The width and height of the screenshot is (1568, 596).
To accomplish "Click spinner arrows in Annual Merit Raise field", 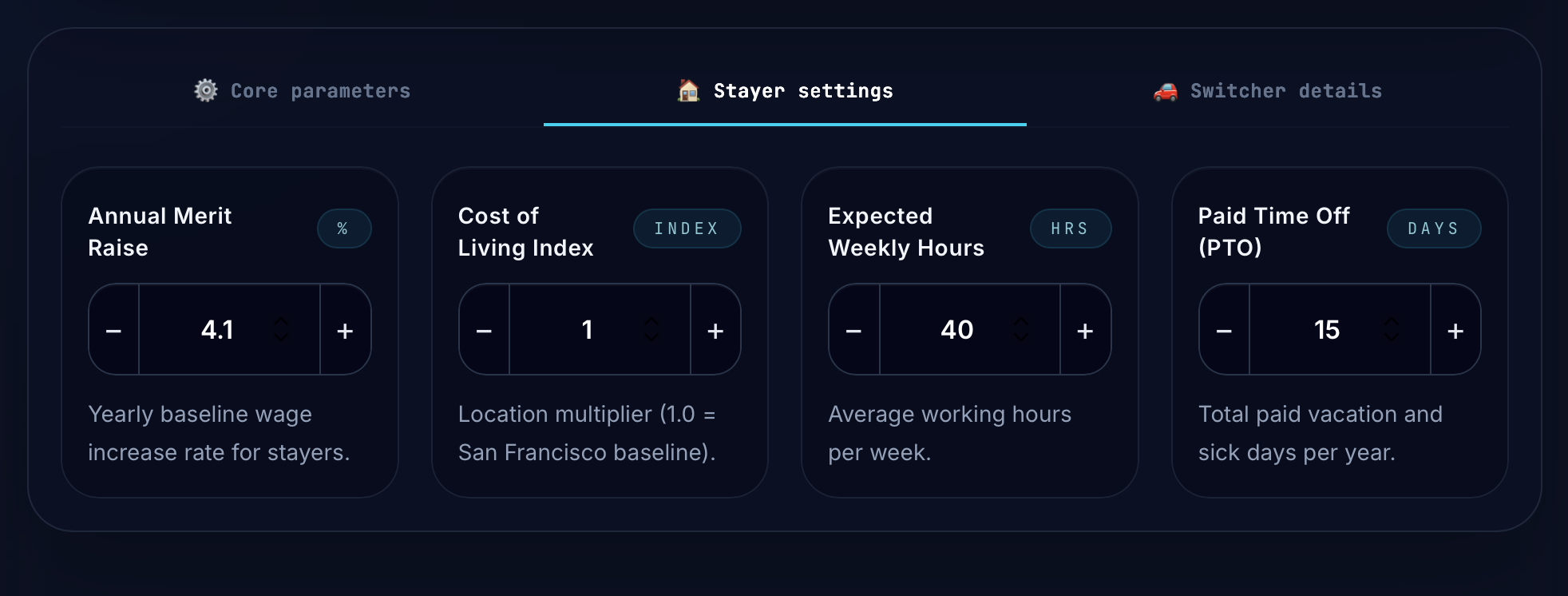I will (281, 329).
